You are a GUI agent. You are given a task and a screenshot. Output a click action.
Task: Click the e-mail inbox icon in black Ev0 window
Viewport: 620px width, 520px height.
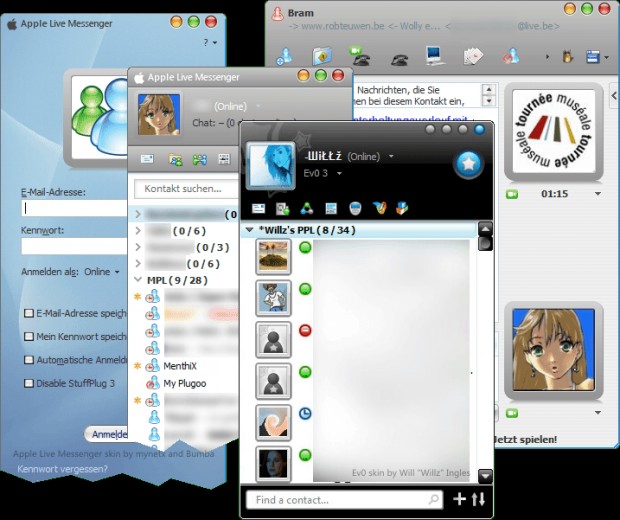tap(258, 208)
